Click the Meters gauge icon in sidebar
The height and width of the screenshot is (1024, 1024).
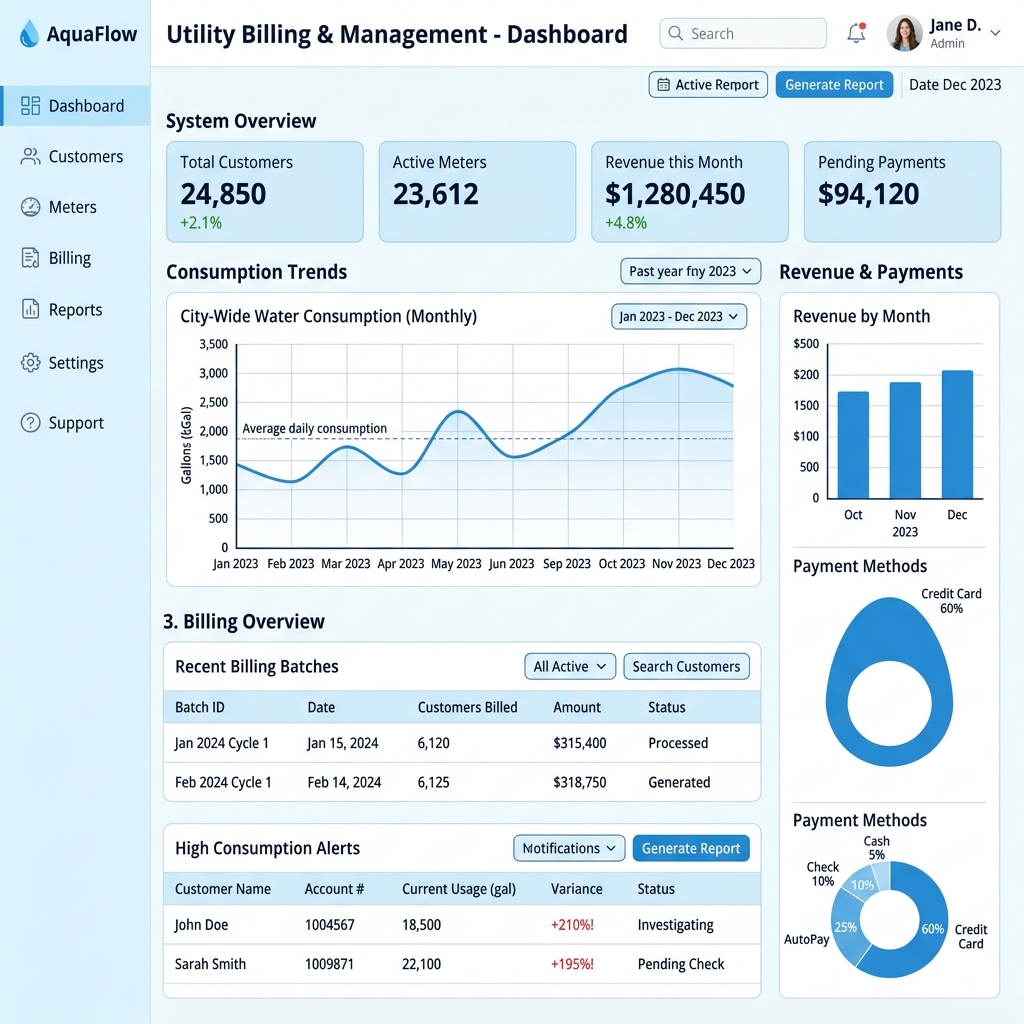point(30,207)
